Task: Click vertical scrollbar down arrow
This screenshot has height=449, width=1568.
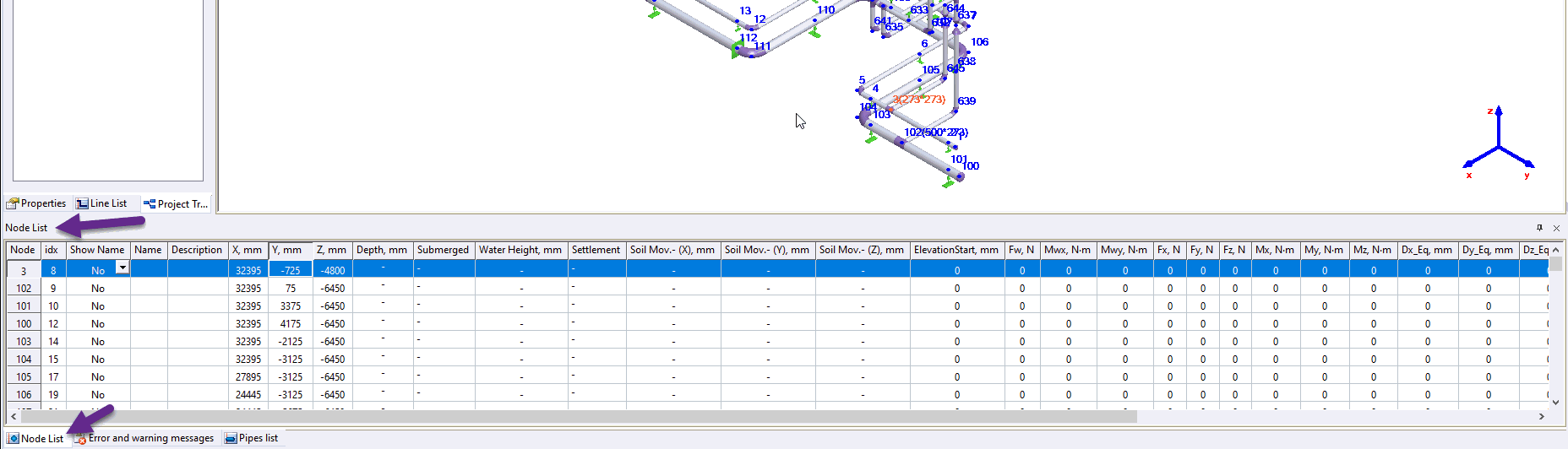Action: click(x=1555, y=403)
